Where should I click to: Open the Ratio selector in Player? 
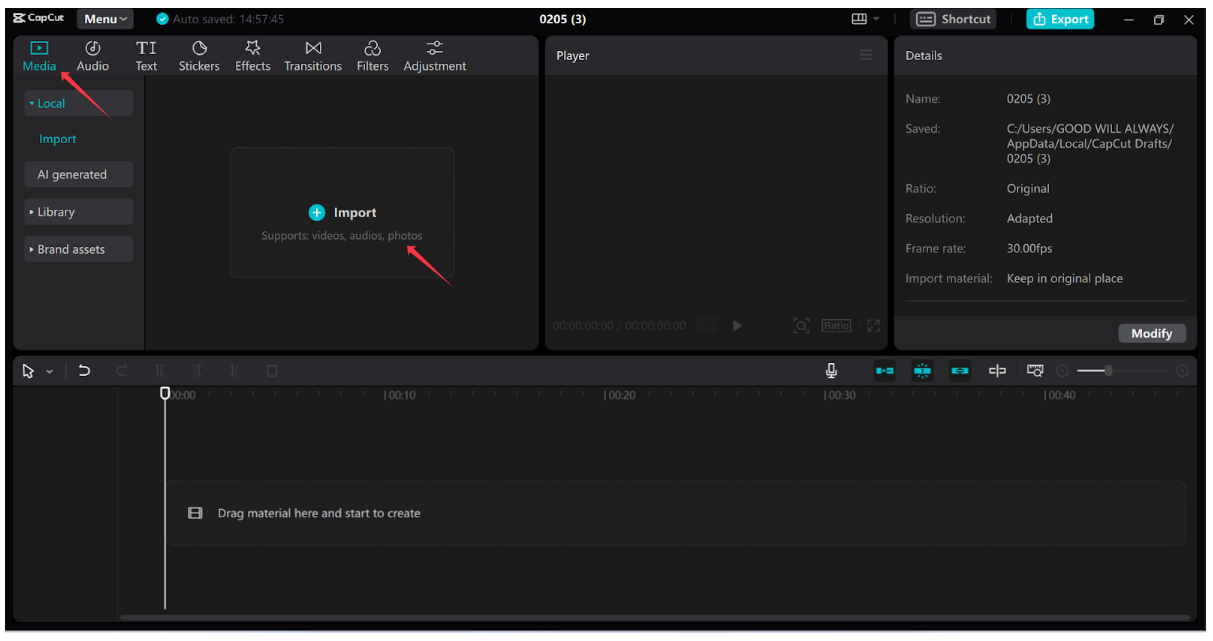(836, 326)
